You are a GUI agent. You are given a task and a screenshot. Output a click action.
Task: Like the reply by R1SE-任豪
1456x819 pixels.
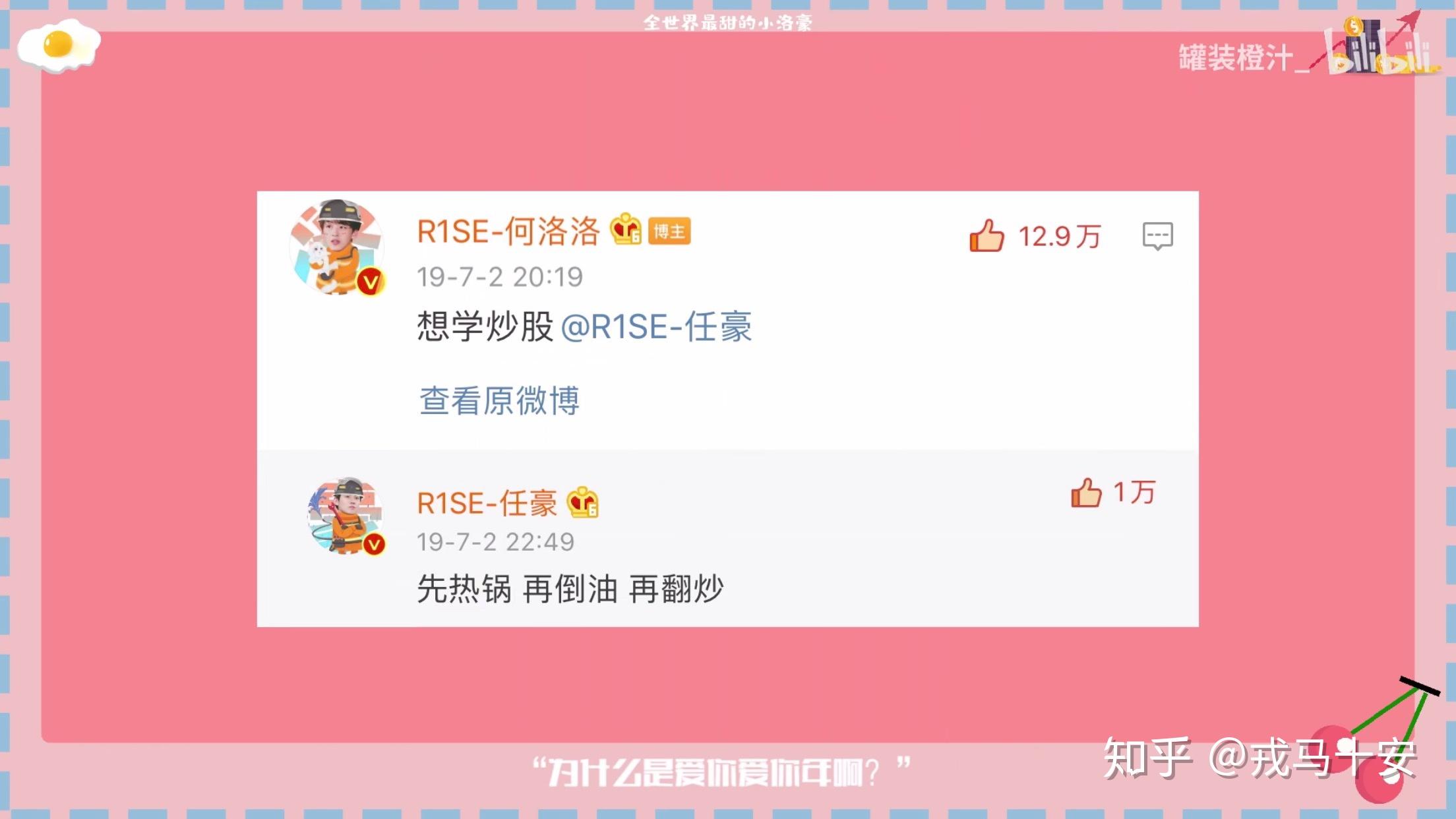point(1086,493)
